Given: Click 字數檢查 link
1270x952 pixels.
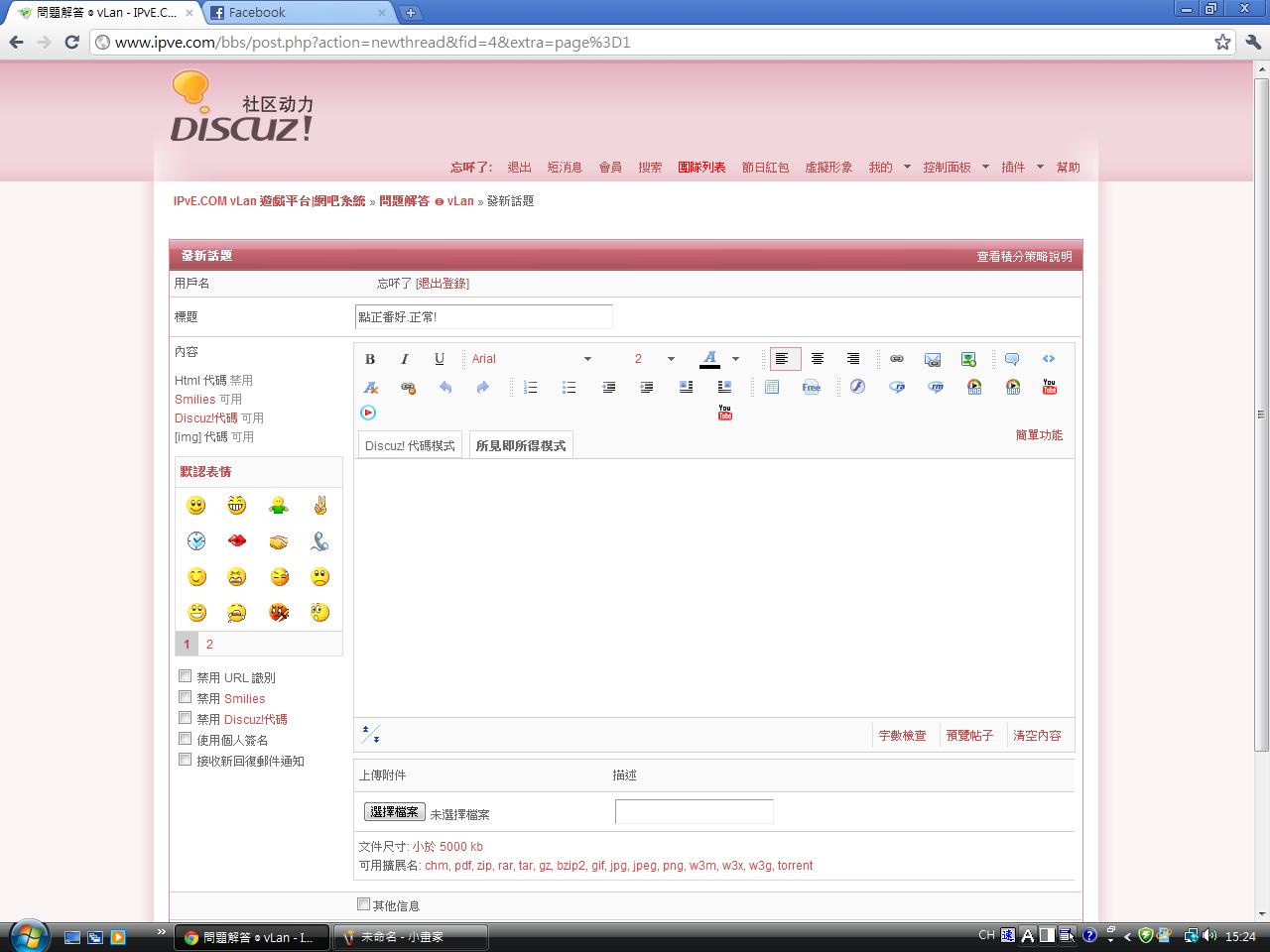Looking at the screenshot, I should pos(902,735).
